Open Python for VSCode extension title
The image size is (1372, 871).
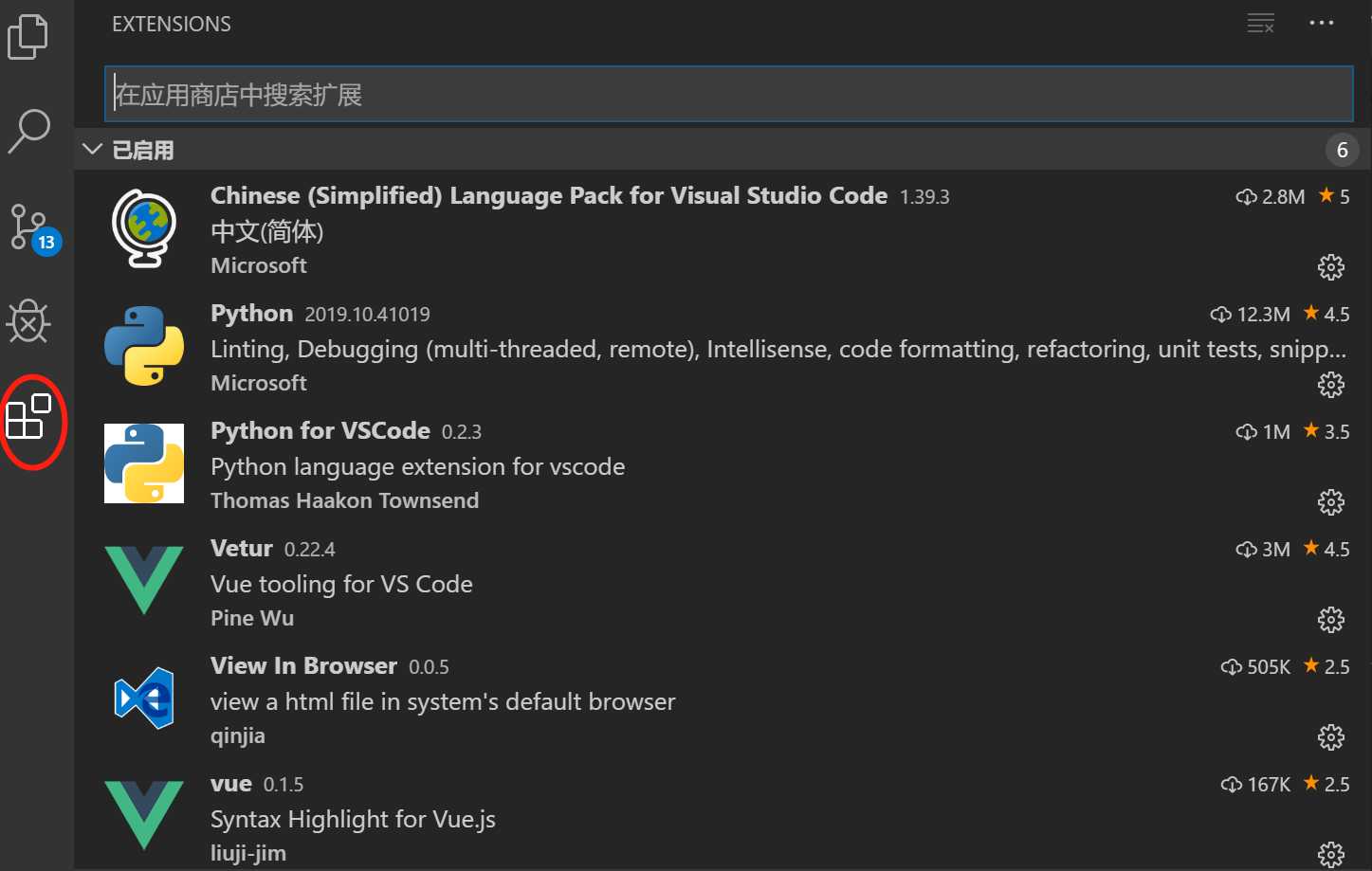click(x=320, y=431)
